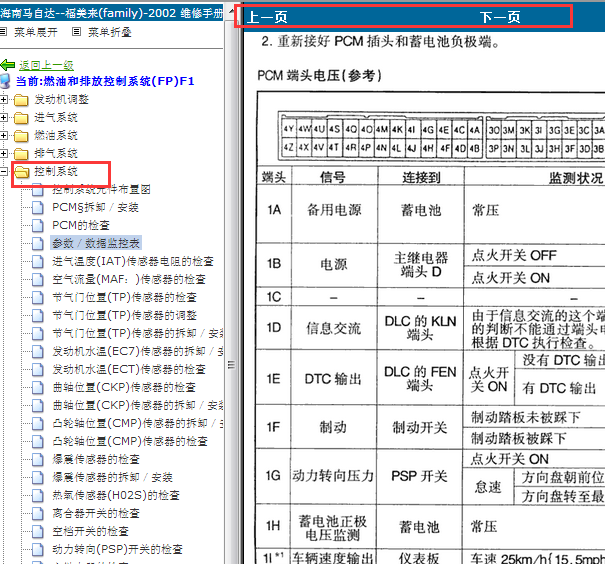The height and width of the screenshot is (564, 605).
Task: Select the 发动机调整 tree item
Action: click(62, 100)
